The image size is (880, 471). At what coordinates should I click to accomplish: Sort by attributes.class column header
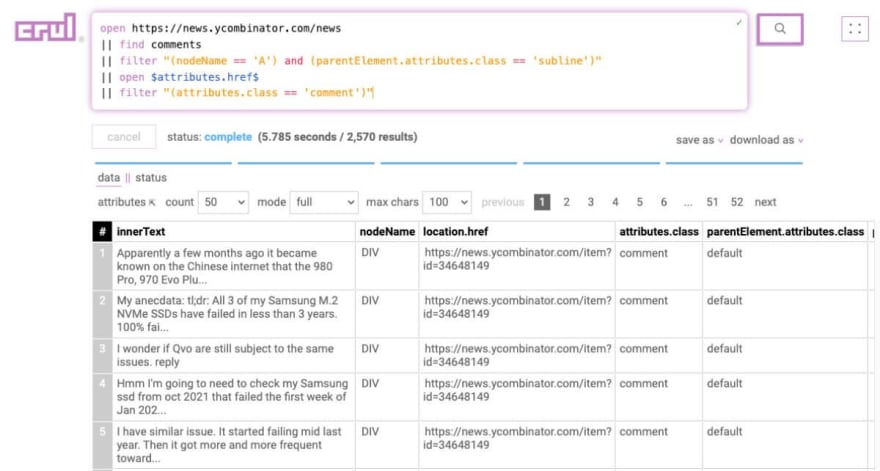tap(659, 232)
